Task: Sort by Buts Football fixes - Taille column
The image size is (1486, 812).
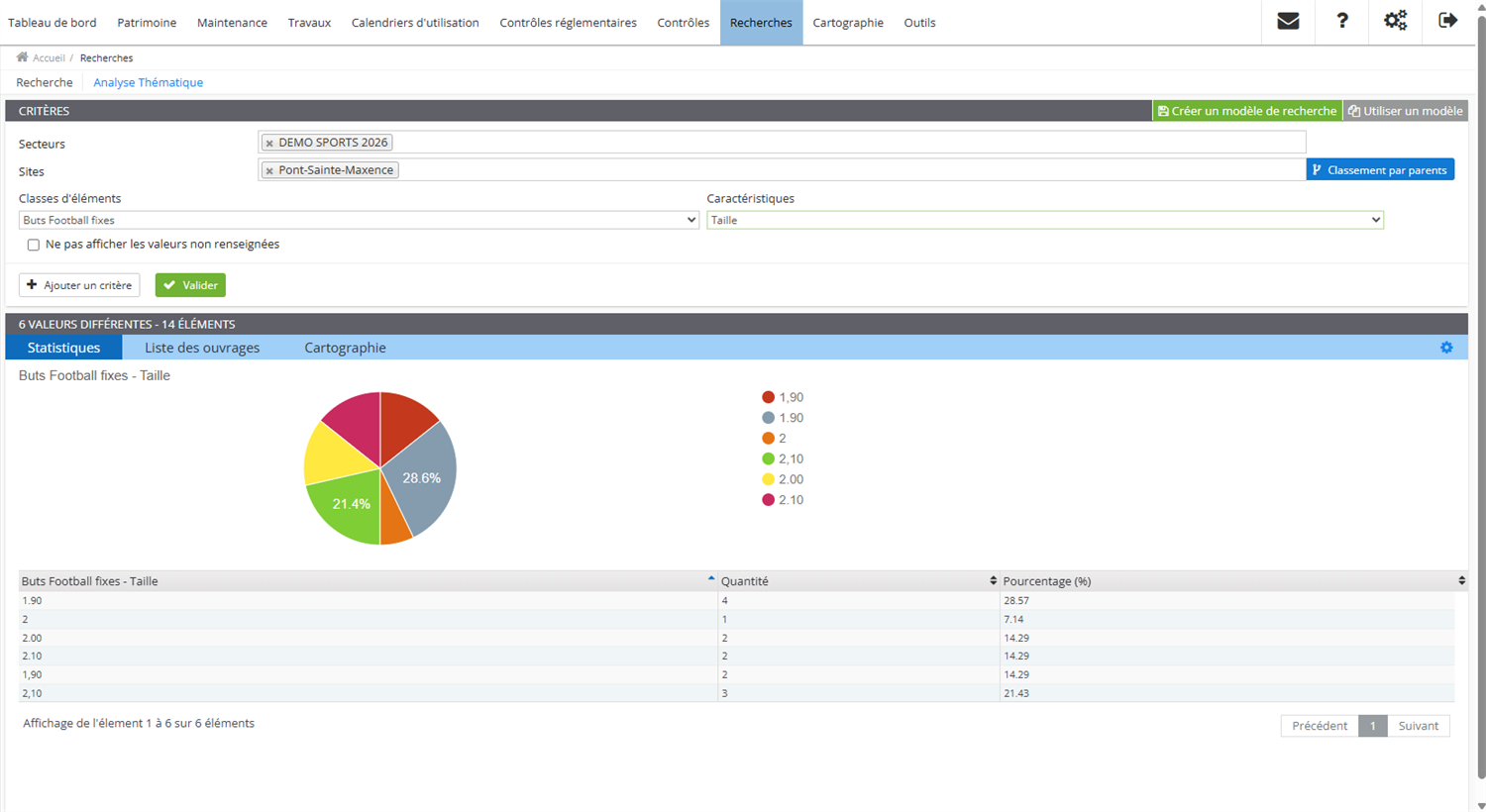Action: tap(367, 581)
